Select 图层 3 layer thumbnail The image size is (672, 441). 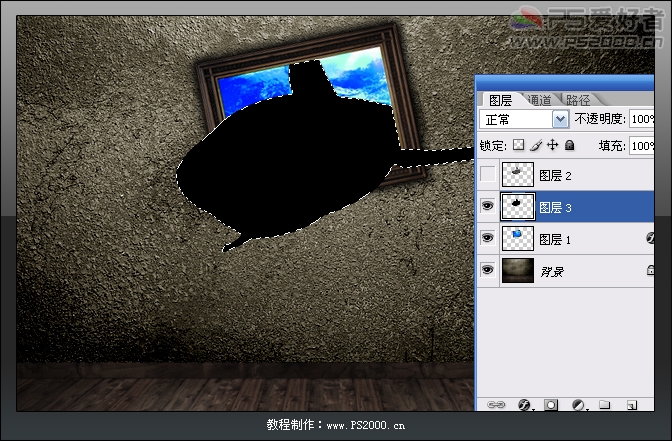point(518,207)
